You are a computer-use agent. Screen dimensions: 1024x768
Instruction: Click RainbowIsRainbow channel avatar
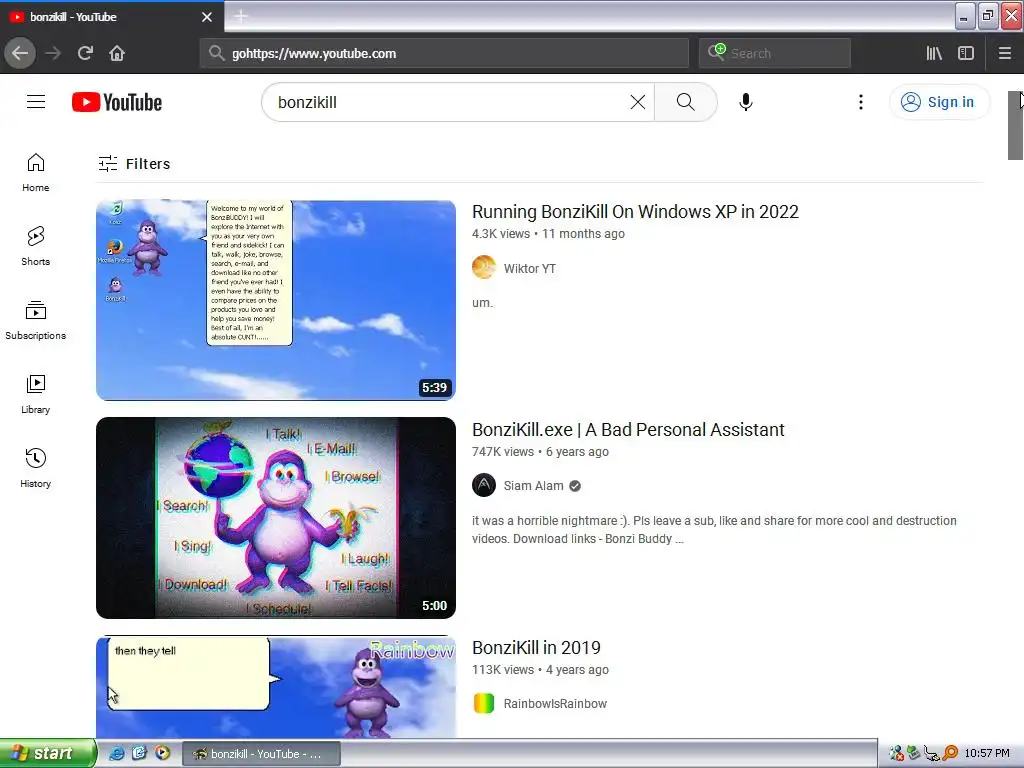[484, 703]
